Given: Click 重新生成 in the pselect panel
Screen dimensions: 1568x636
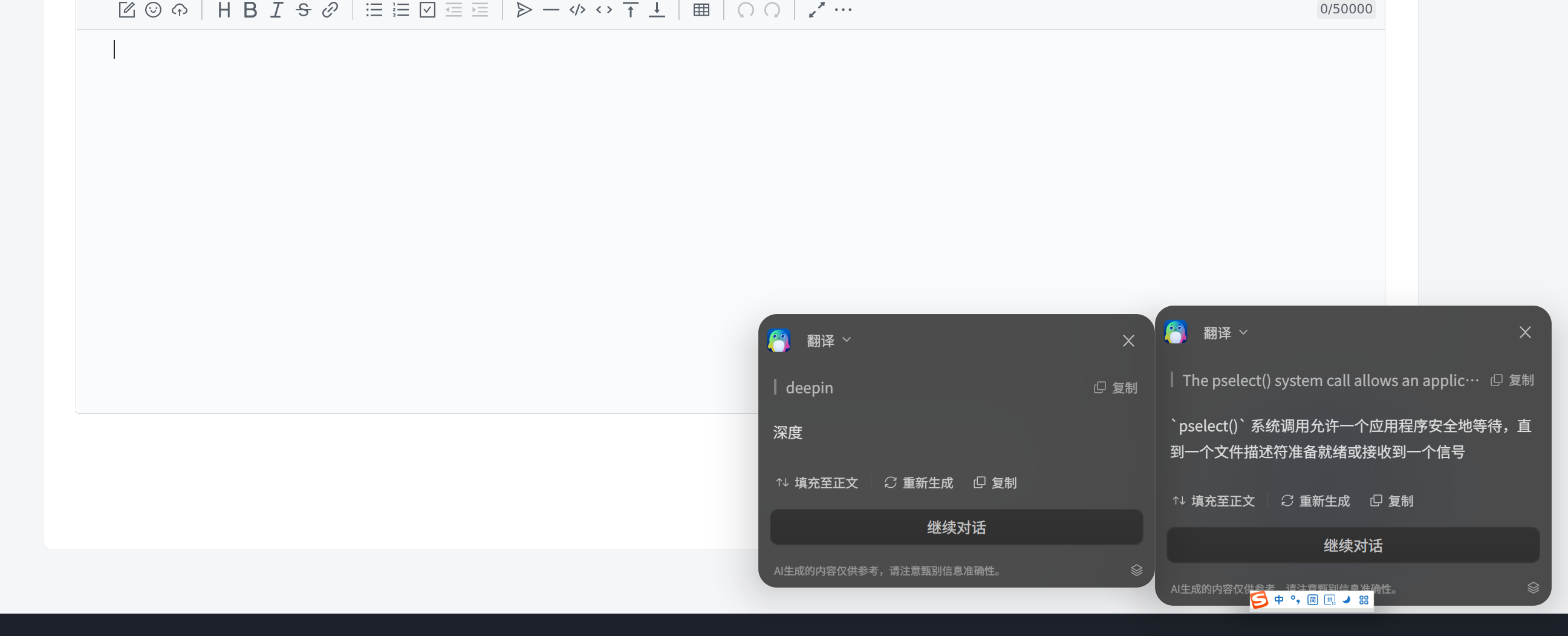Looking at the screenshot, I should [x=1315, y=501].
